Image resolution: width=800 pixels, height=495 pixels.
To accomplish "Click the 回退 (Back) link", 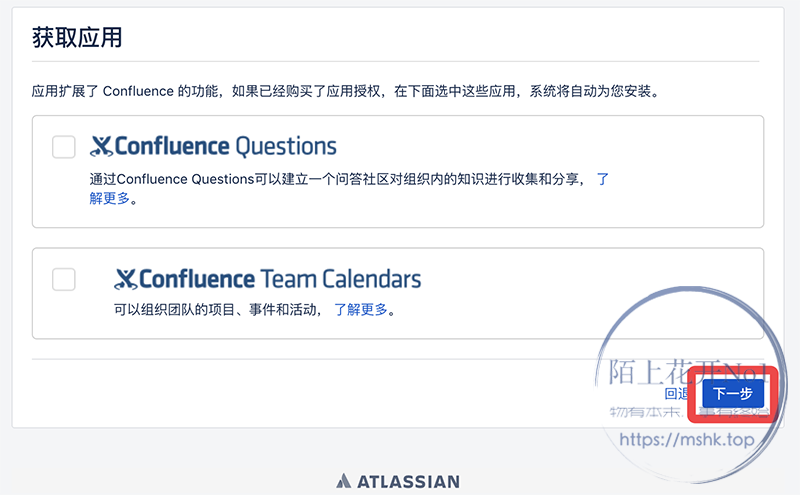I will tap(677, 393).
